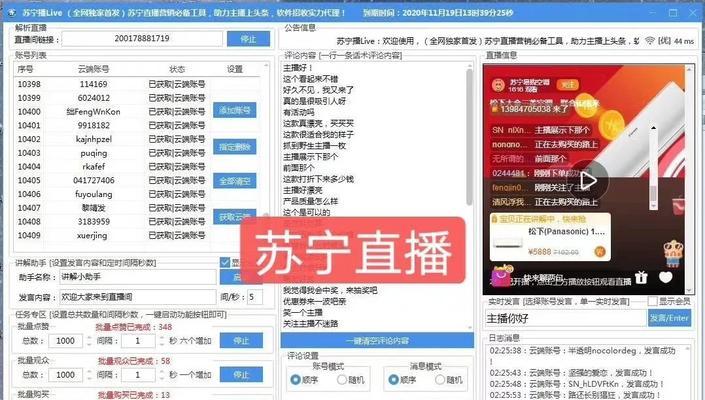Click the 主播你好 real-time message field
705x400 pixels.
[566, 319]
